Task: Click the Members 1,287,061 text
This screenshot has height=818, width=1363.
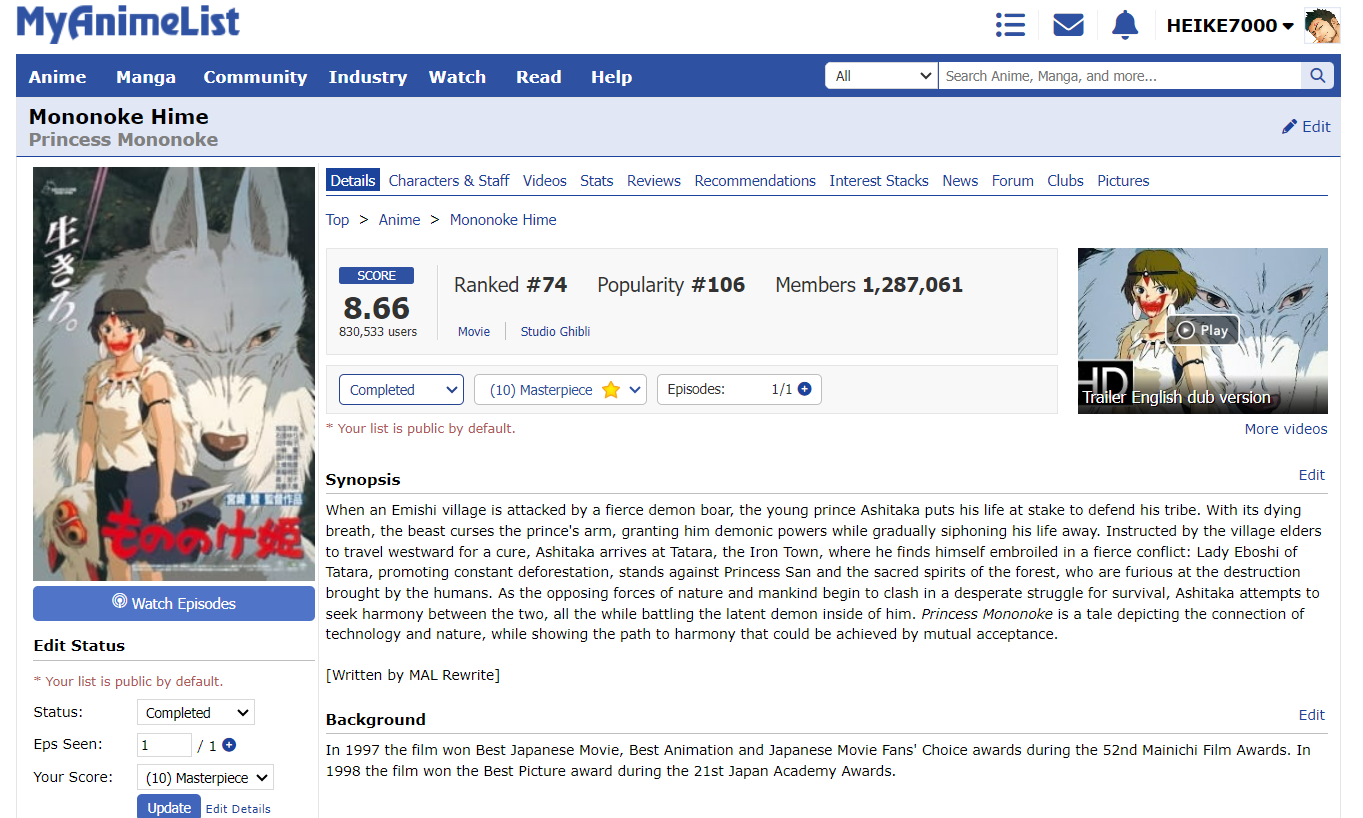Action: tap(869, 285)
